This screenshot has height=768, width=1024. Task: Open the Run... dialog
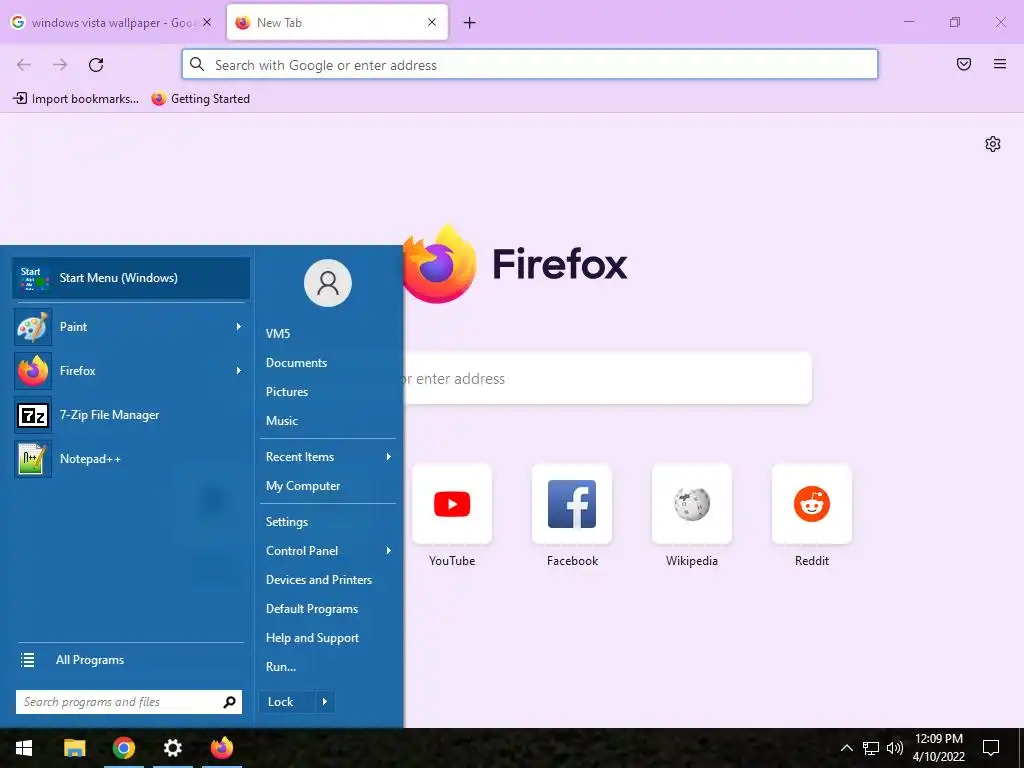[281, 667]
